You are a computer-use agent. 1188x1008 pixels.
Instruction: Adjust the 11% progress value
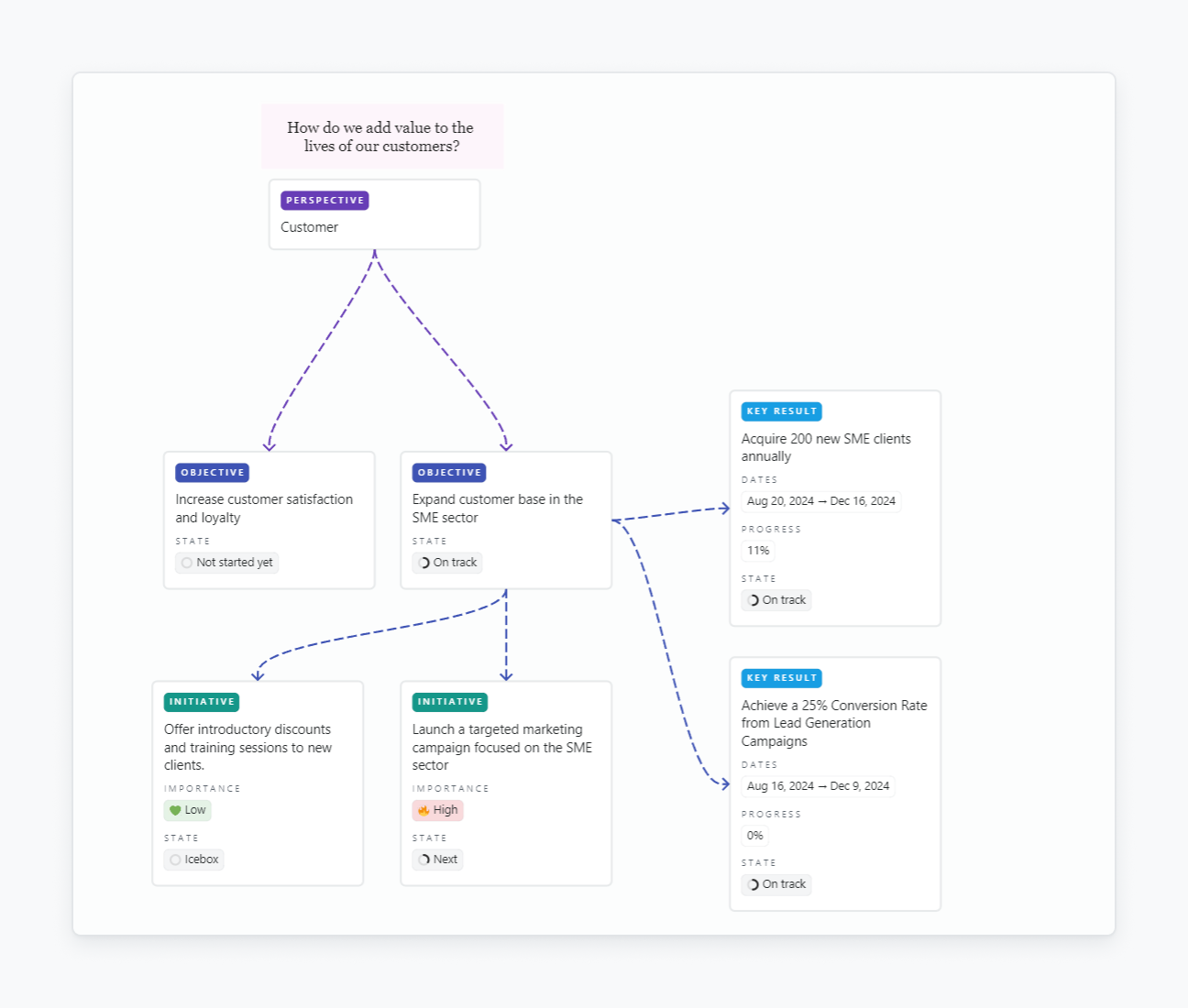click(758, 551)
